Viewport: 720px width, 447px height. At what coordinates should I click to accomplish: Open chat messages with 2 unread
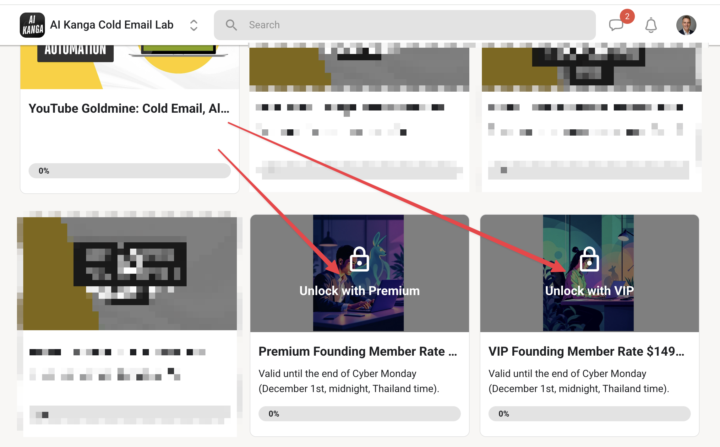(x=616, y=25)
